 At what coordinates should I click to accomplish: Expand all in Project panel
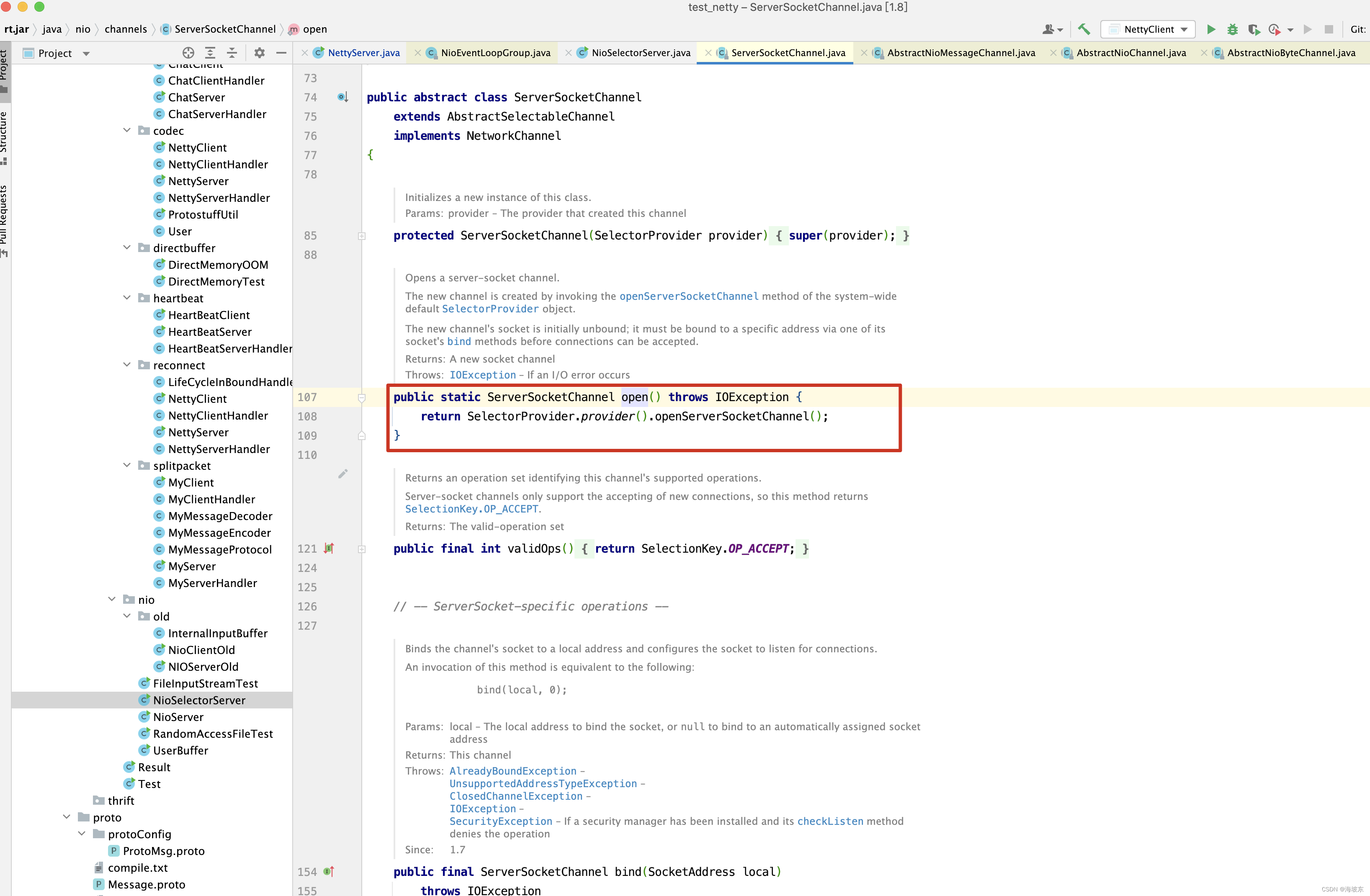coord(210,53)
